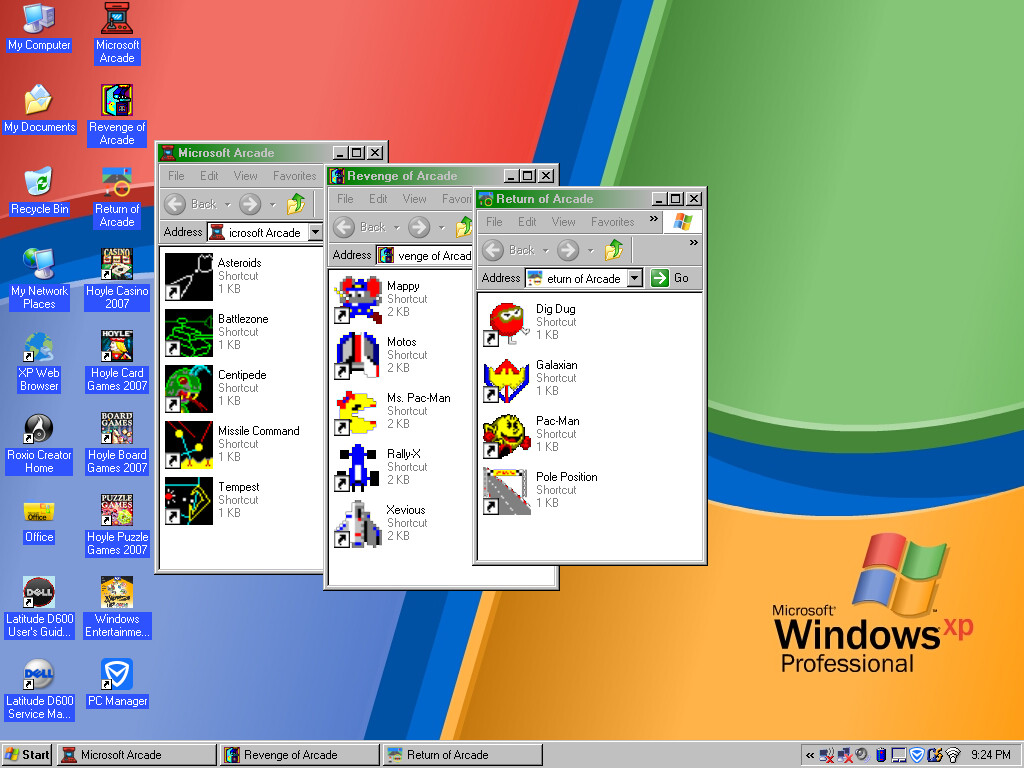Open Favorites menu in Return of Arcade

pyautogui.click(x=613, y=222)
